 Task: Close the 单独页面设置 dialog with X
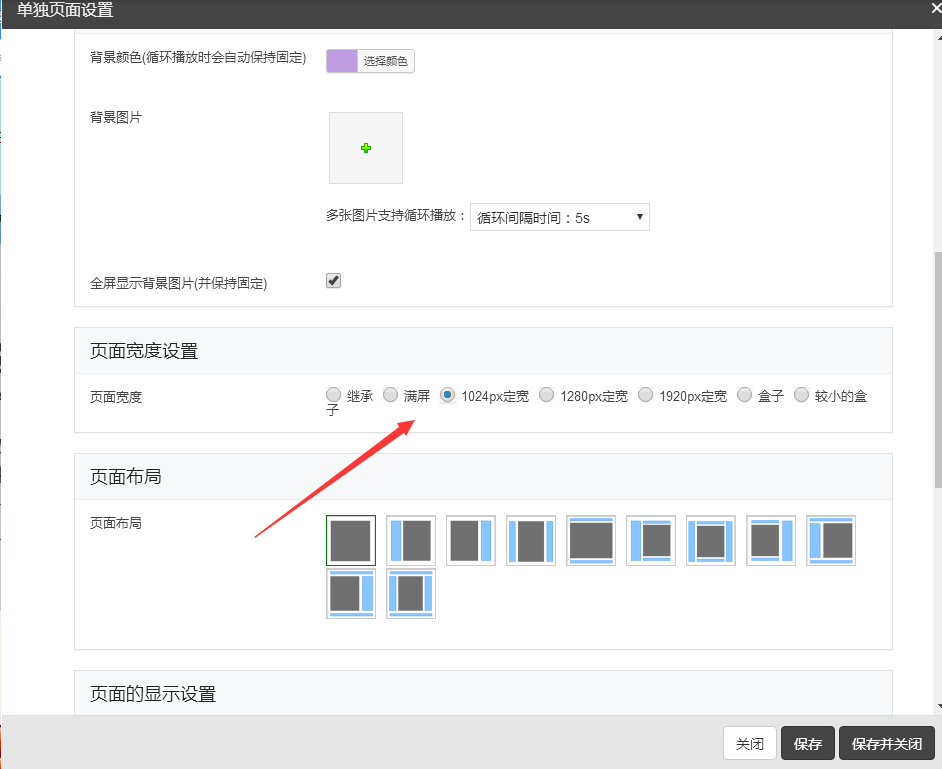[936, 8]
